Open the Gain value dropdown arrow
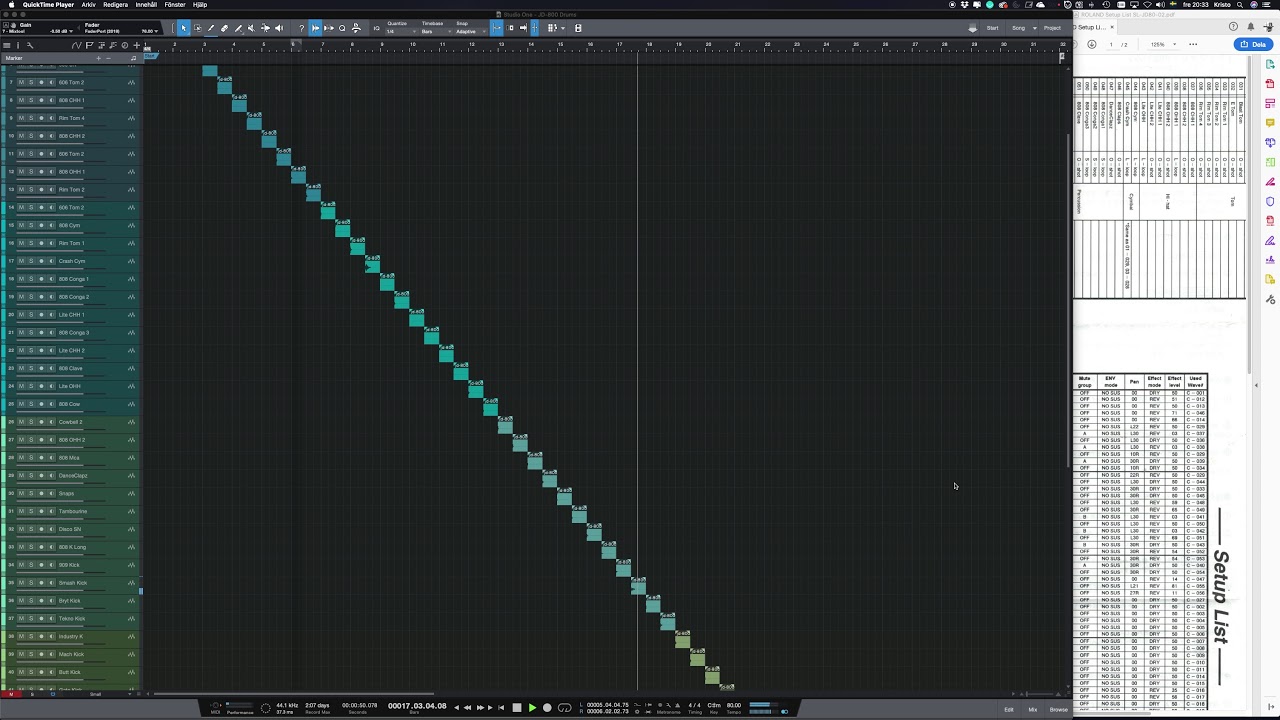 point(71,31)
